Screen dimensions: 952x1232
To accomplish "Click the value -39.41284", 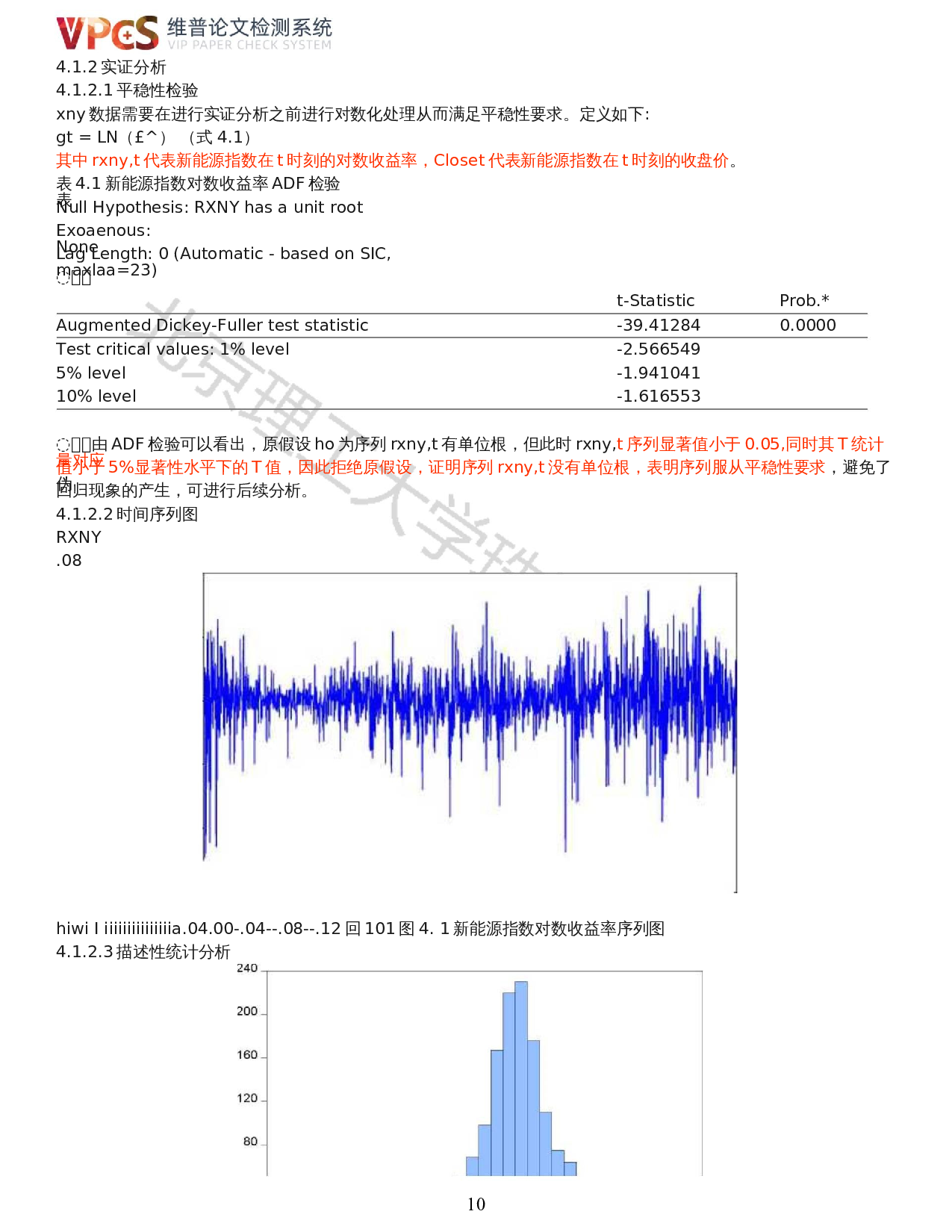I will [x=659, y=326].
